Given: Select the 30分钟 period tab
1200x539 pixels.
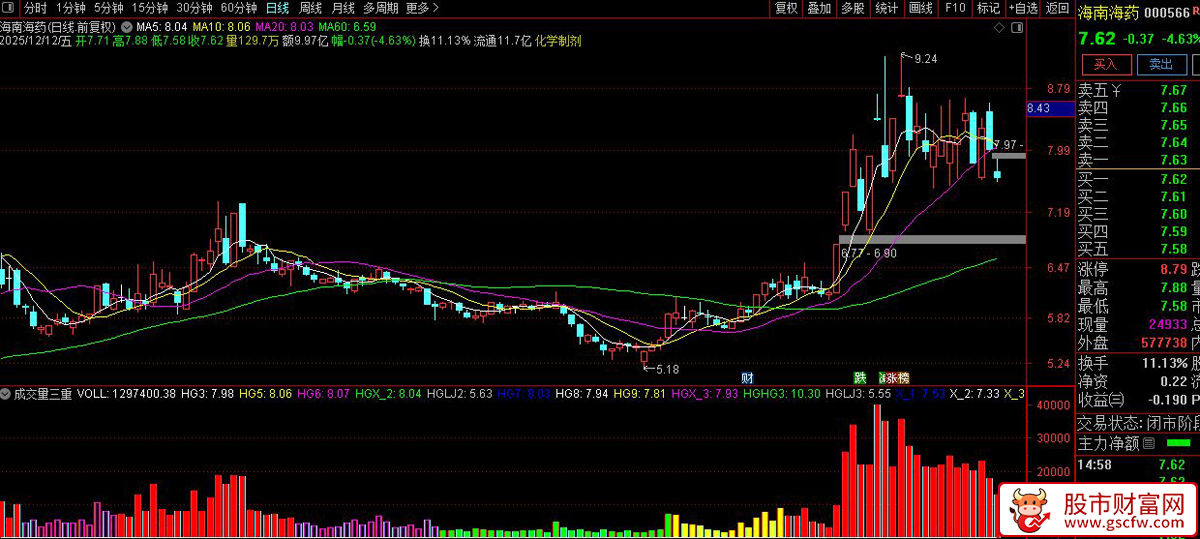Looking at the screenshot, I should pos(194,7).
